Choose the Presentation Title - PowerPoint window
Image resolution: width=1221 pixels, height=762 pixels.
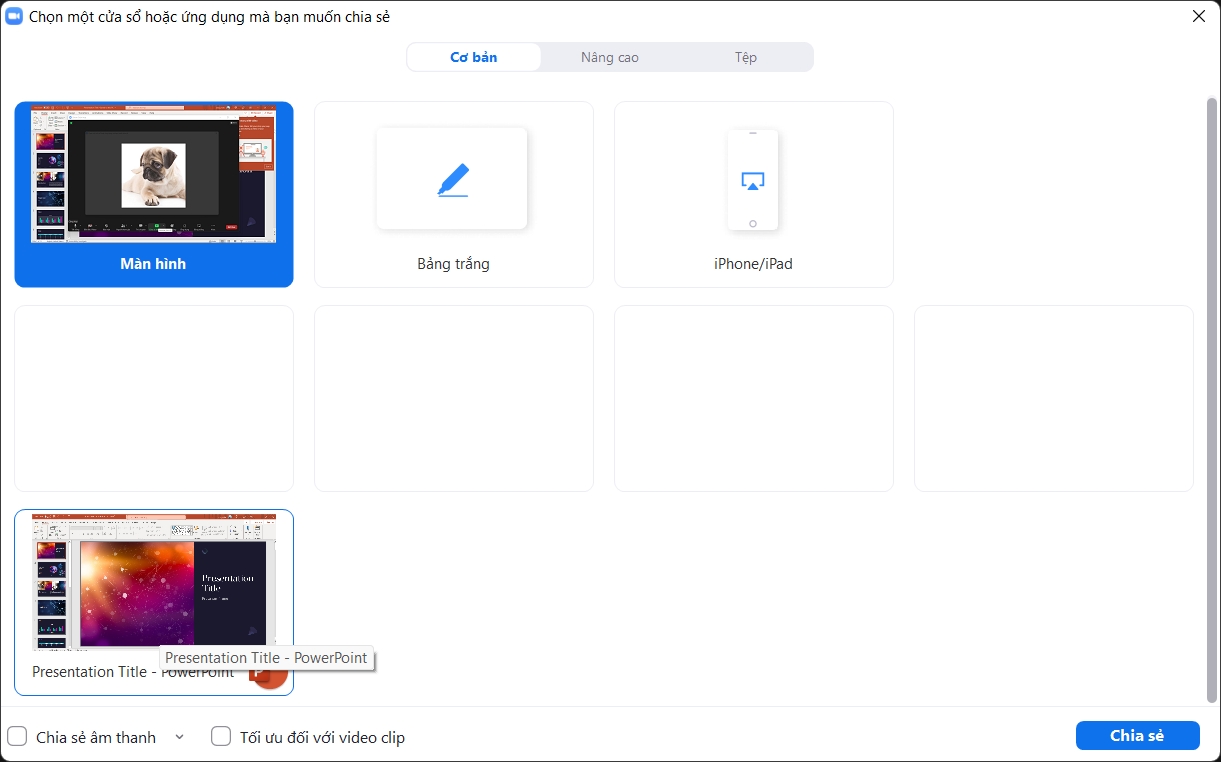click(153, 583)
